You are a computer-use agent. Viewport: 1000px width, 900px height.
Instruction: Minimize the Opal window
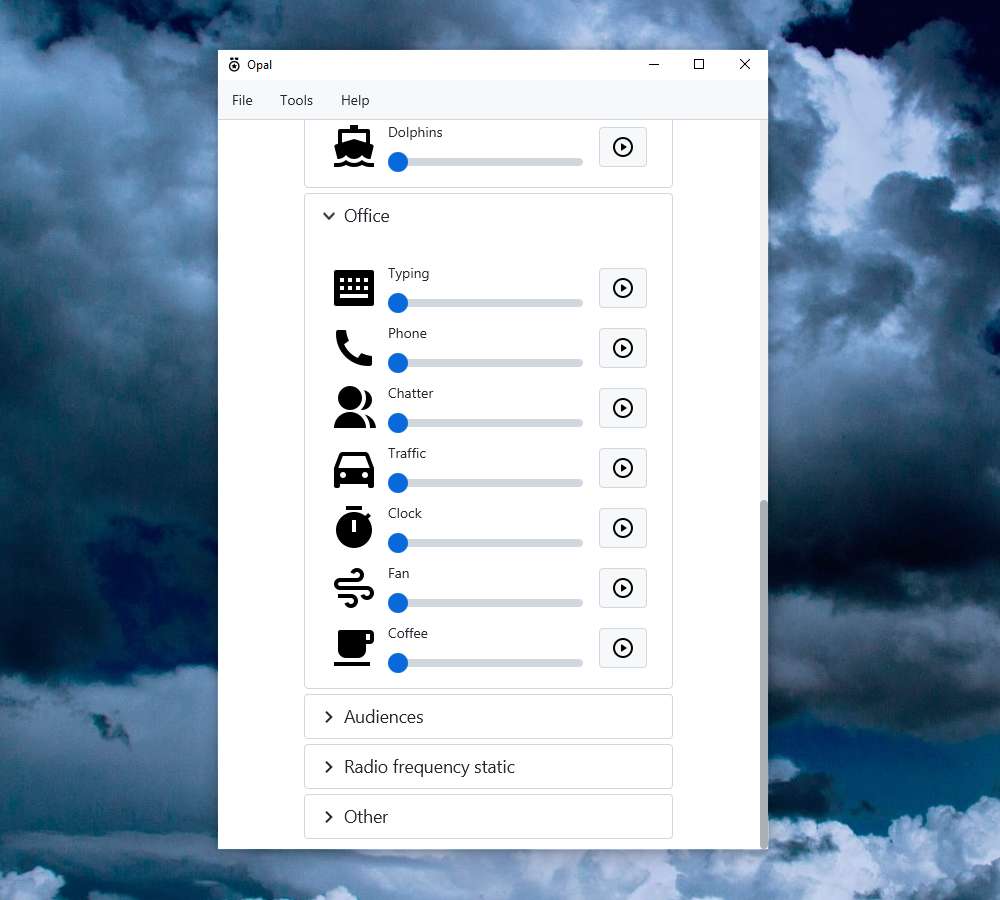point(654,64)
